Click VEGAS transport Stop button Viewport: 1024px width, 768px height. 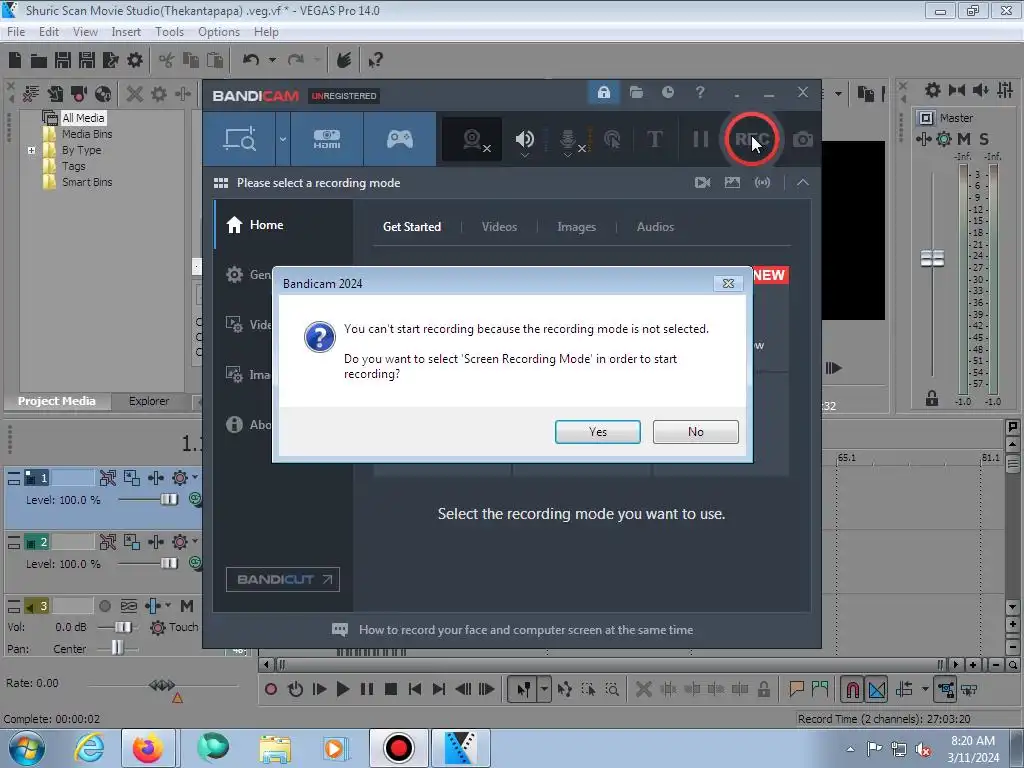(391, 689)
